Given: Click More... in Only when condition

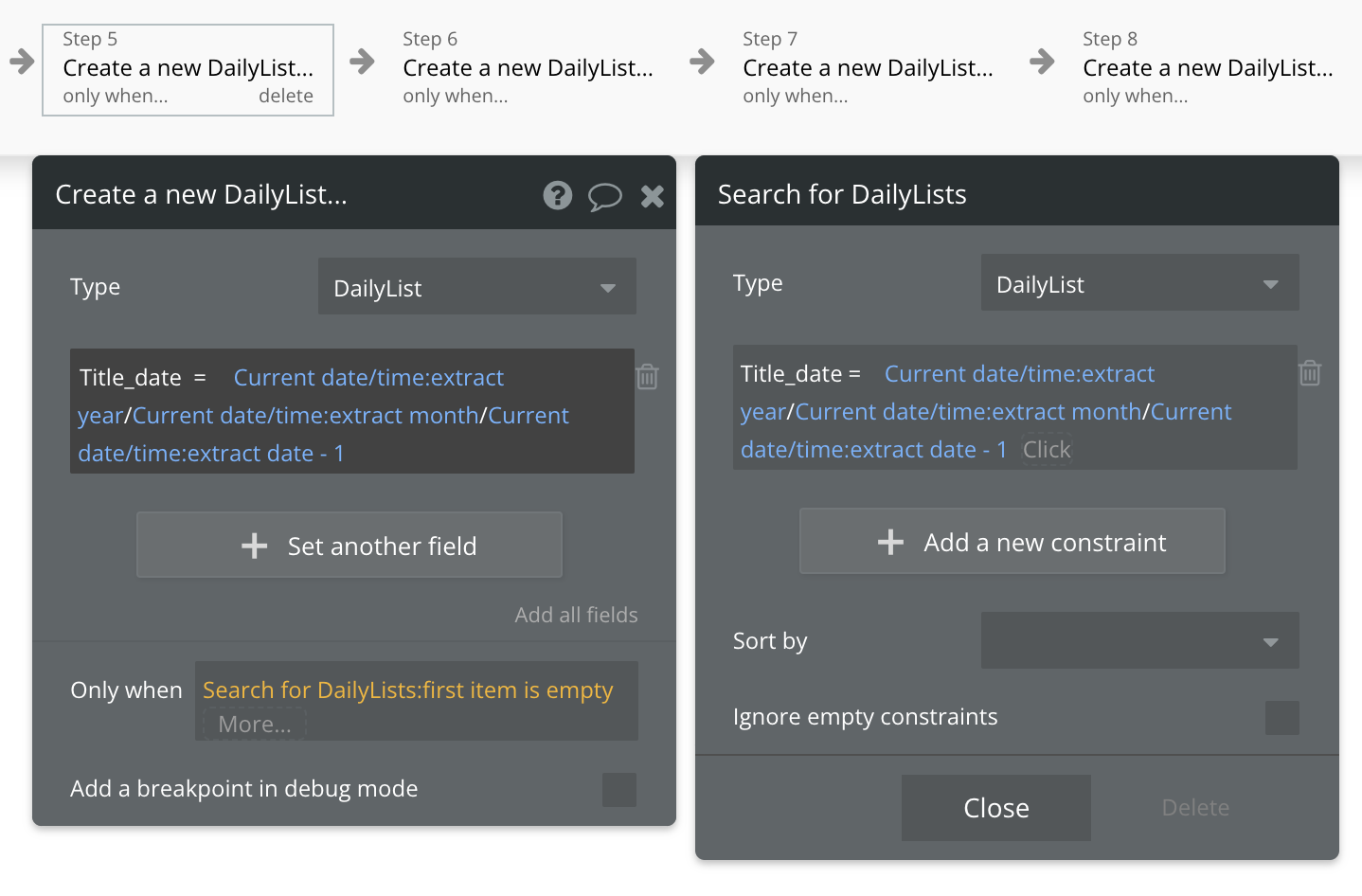Looking at the screenshot, I should tap(255, 725).
